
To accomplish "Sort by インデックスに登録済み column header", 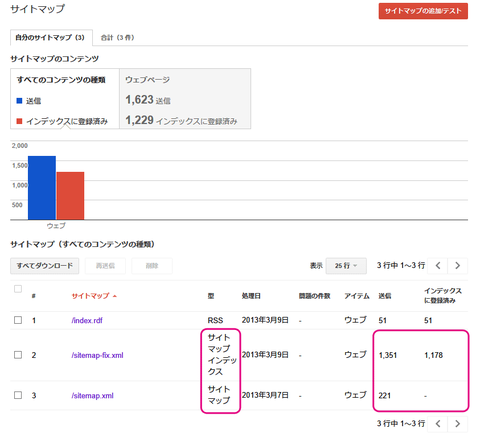I will tap(442, 295).
